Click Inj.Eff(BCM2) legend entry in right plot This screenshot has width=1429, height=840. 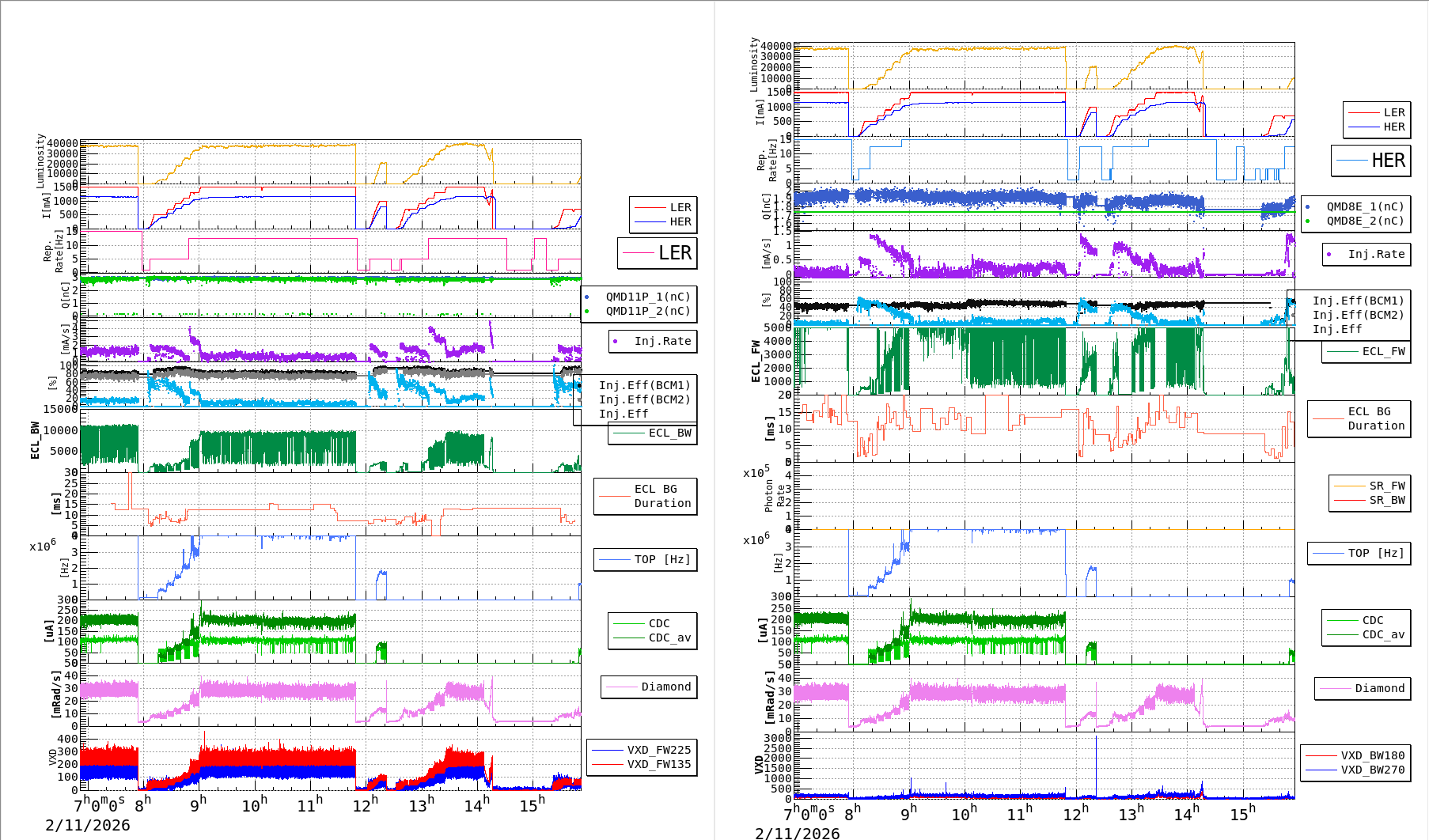coord(1358,315)
